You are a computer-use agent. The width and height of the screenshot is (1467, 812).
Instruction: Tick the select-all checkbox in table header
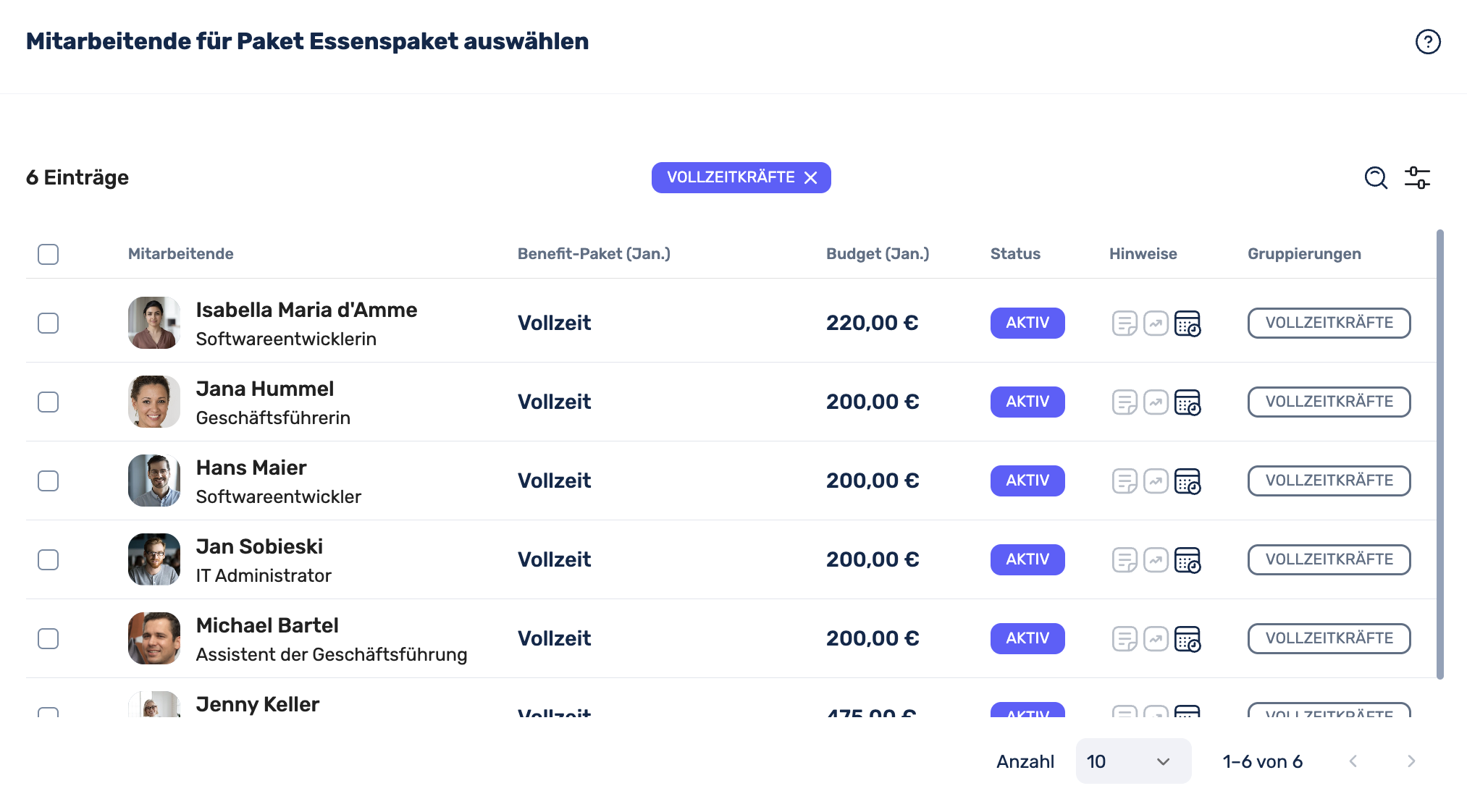click(49, 254)
